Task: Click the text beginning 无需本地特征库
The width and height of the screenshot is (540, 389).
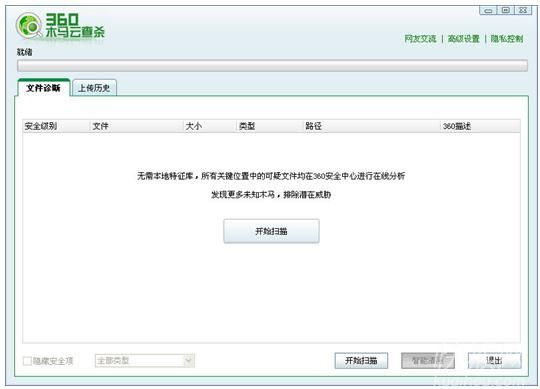Action: (271, 176)
